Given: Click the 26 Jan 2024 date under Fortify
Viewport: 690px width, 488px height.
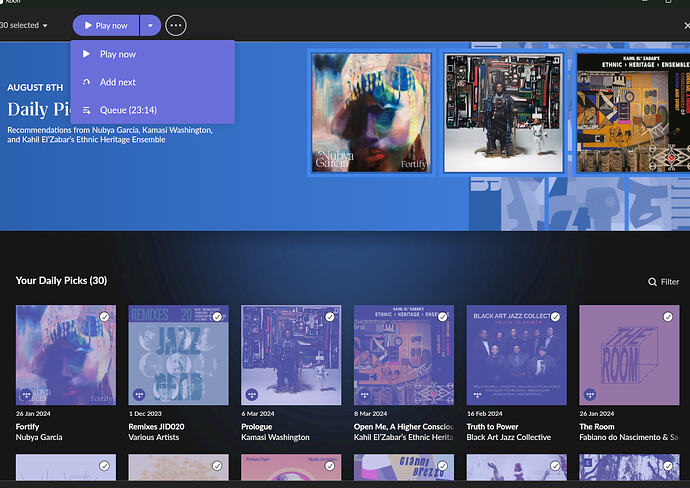Looking at the screenshot, I should tap(33, 414).
